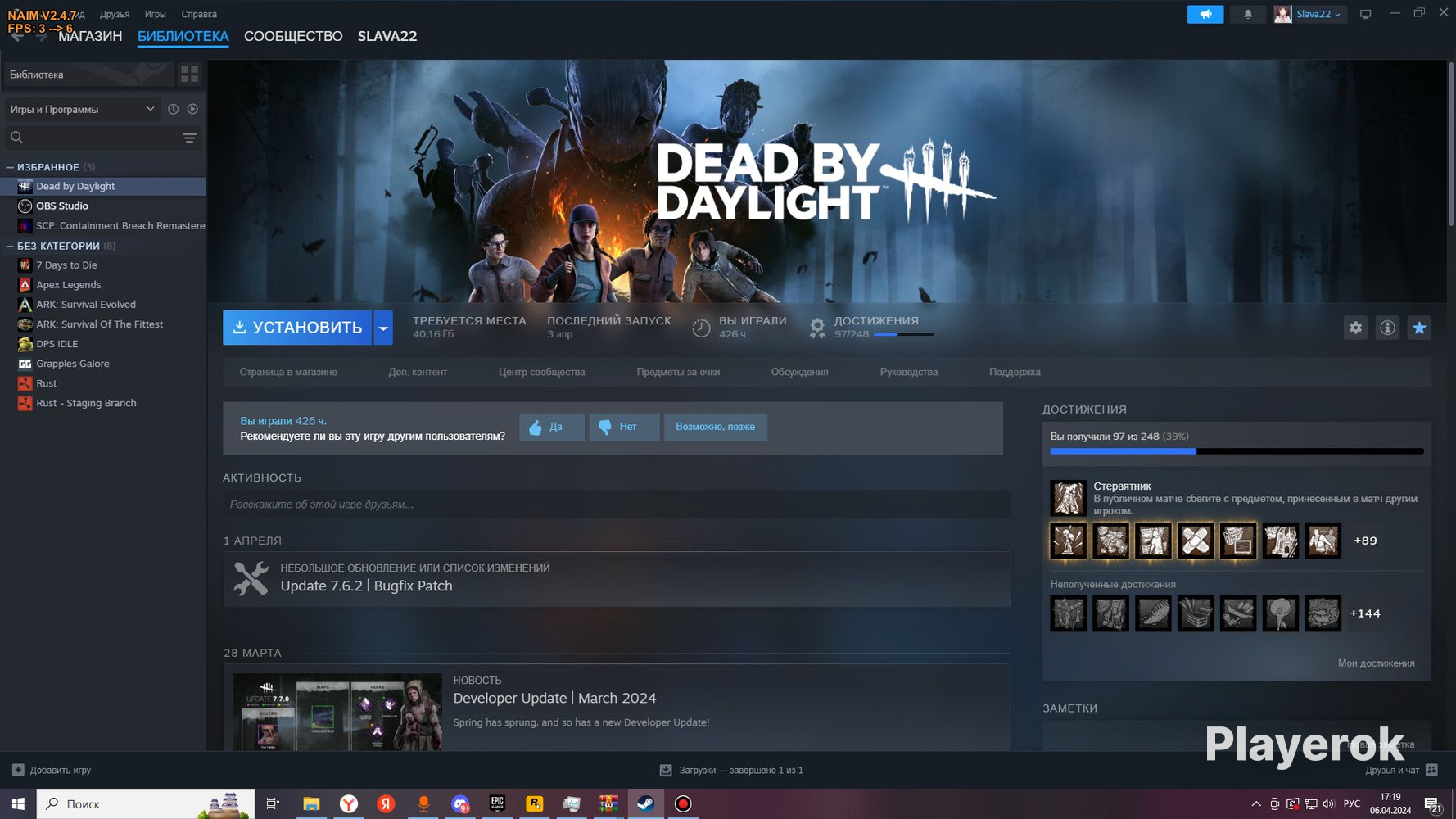This screenshot has height=819, width=1456.
Task: Toggle show only ready-to-play games
Action: 192,109
